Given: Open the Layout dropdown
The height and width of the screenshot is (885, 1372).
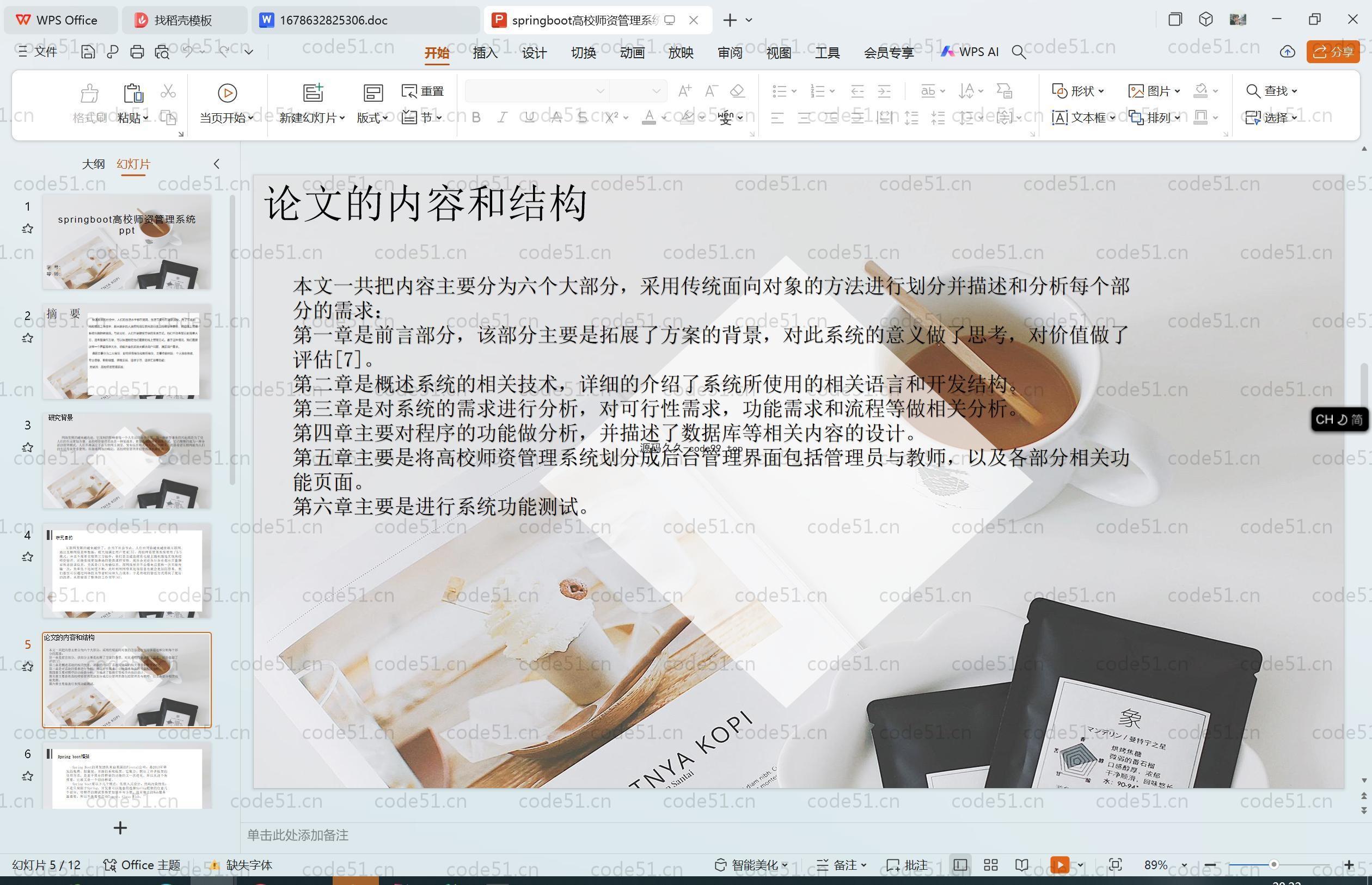Looking at the screenshot, I should pos(372,118).
